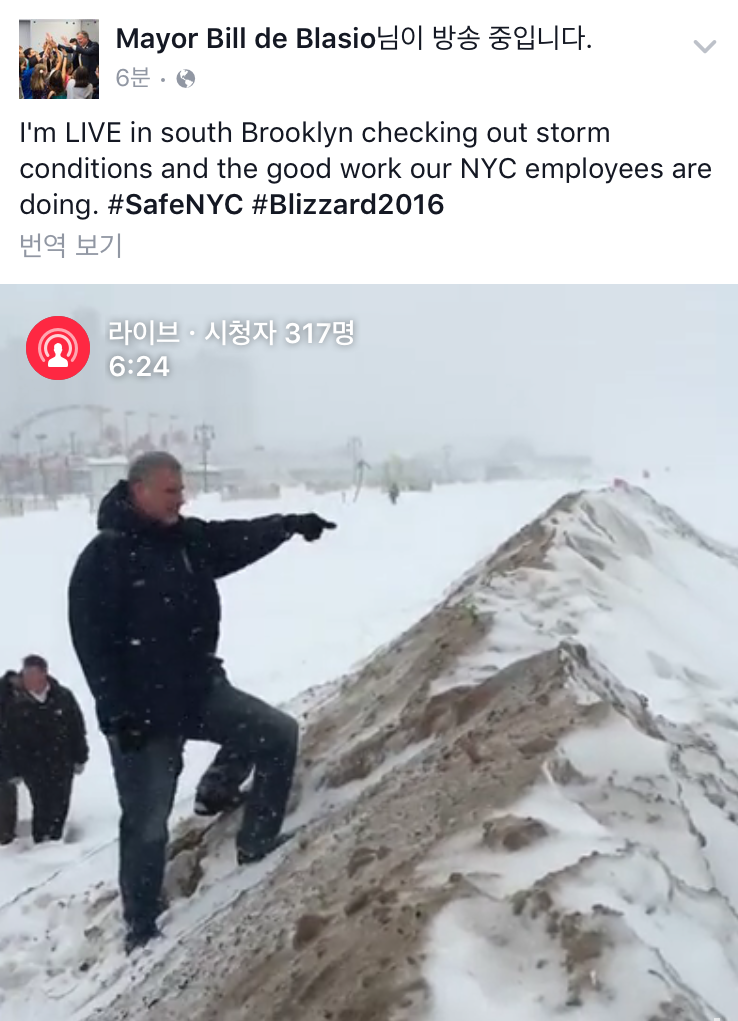The width and height of the screenshot is (738, 1021).
Task: Tap the 라이브 label on the video
Action: [x=143, y=333]
